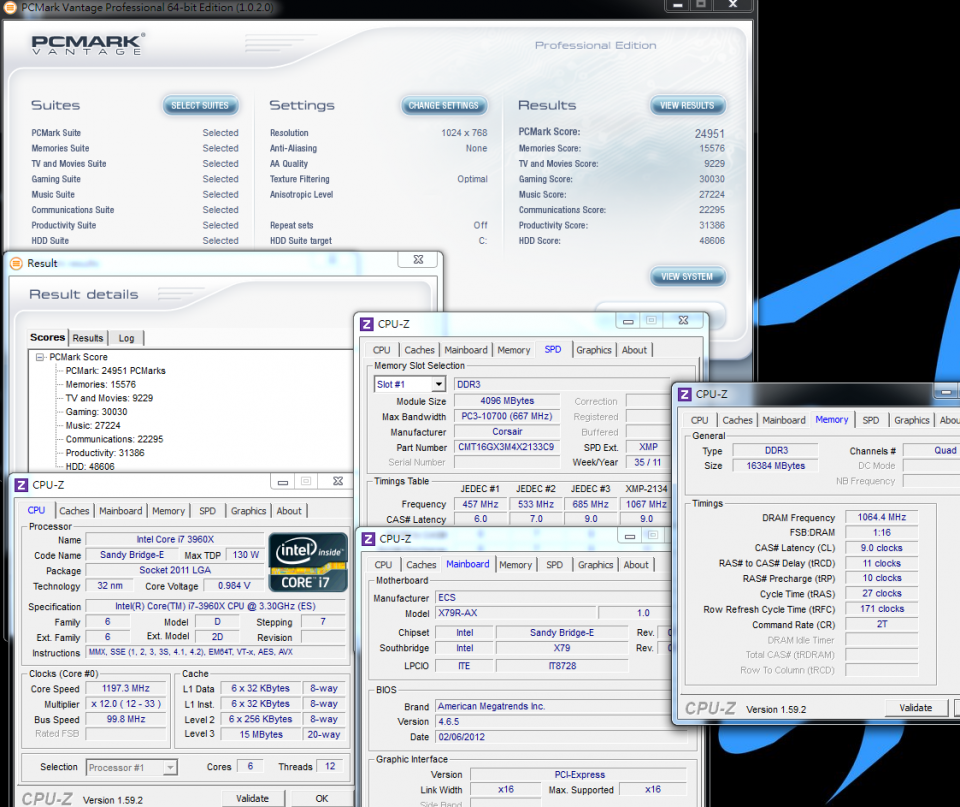Click the VIEW RESULTS button

click(687, 105)
